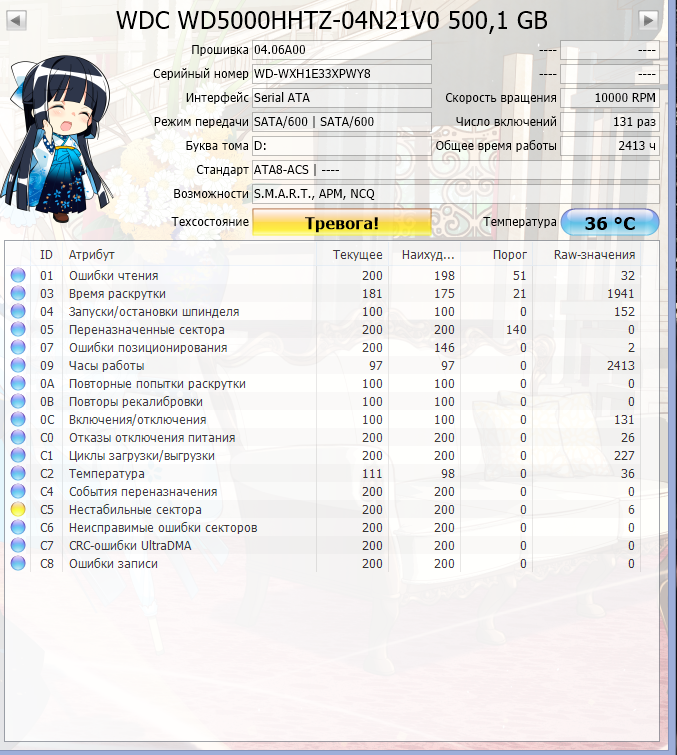
Task: Click worst value 146 of Ошибки позиционирования
Action: point(444,348)
